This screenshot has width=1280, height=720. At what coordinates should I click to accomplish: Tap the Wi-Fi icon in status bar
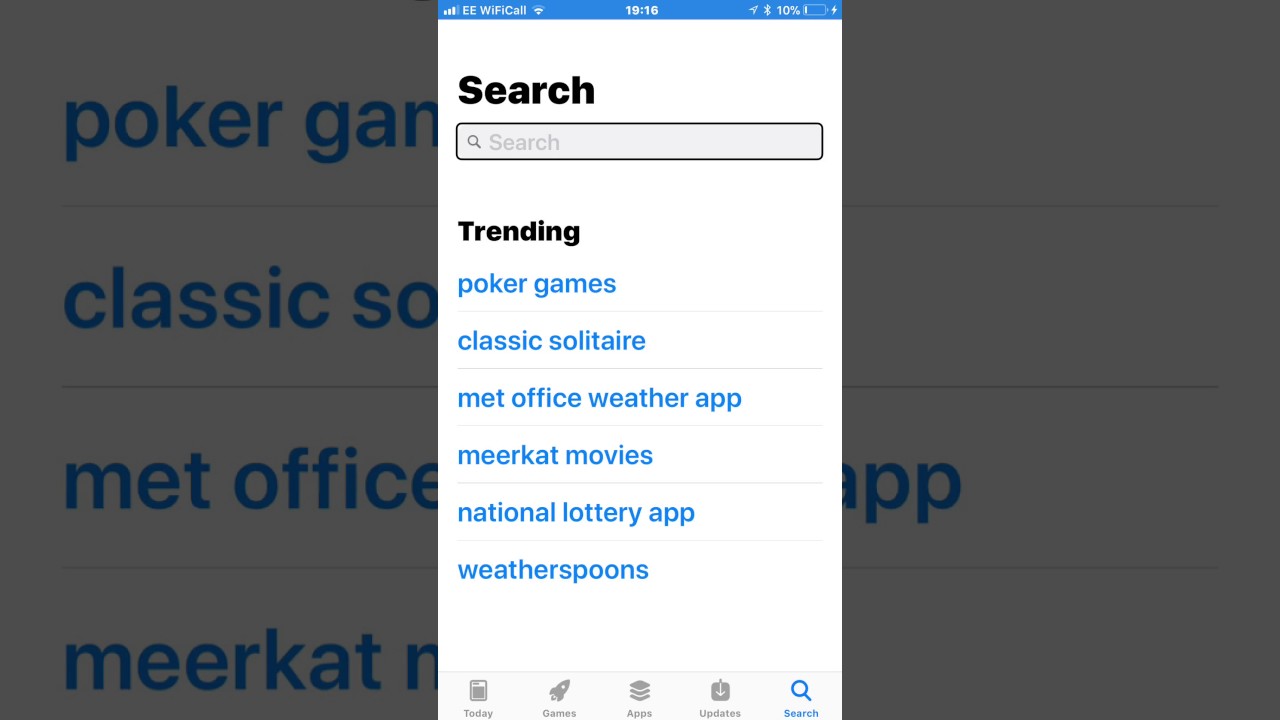point(539,10)
